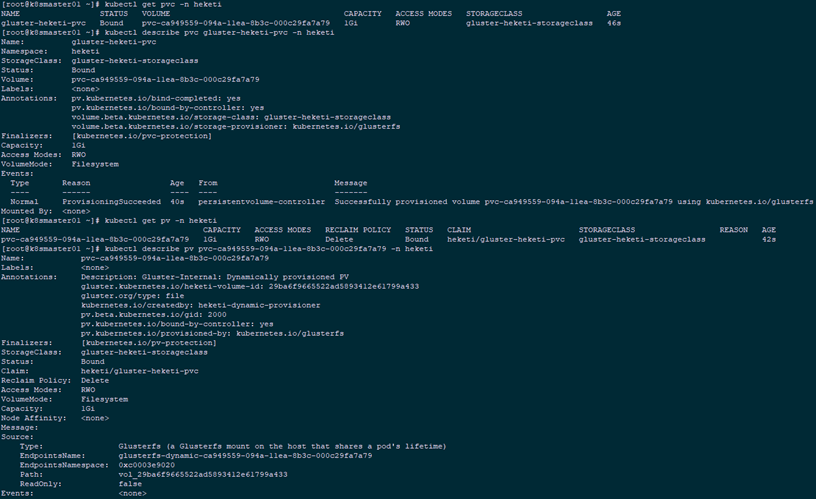Select the age value '46s' in the pvc row

pos(614,23)
